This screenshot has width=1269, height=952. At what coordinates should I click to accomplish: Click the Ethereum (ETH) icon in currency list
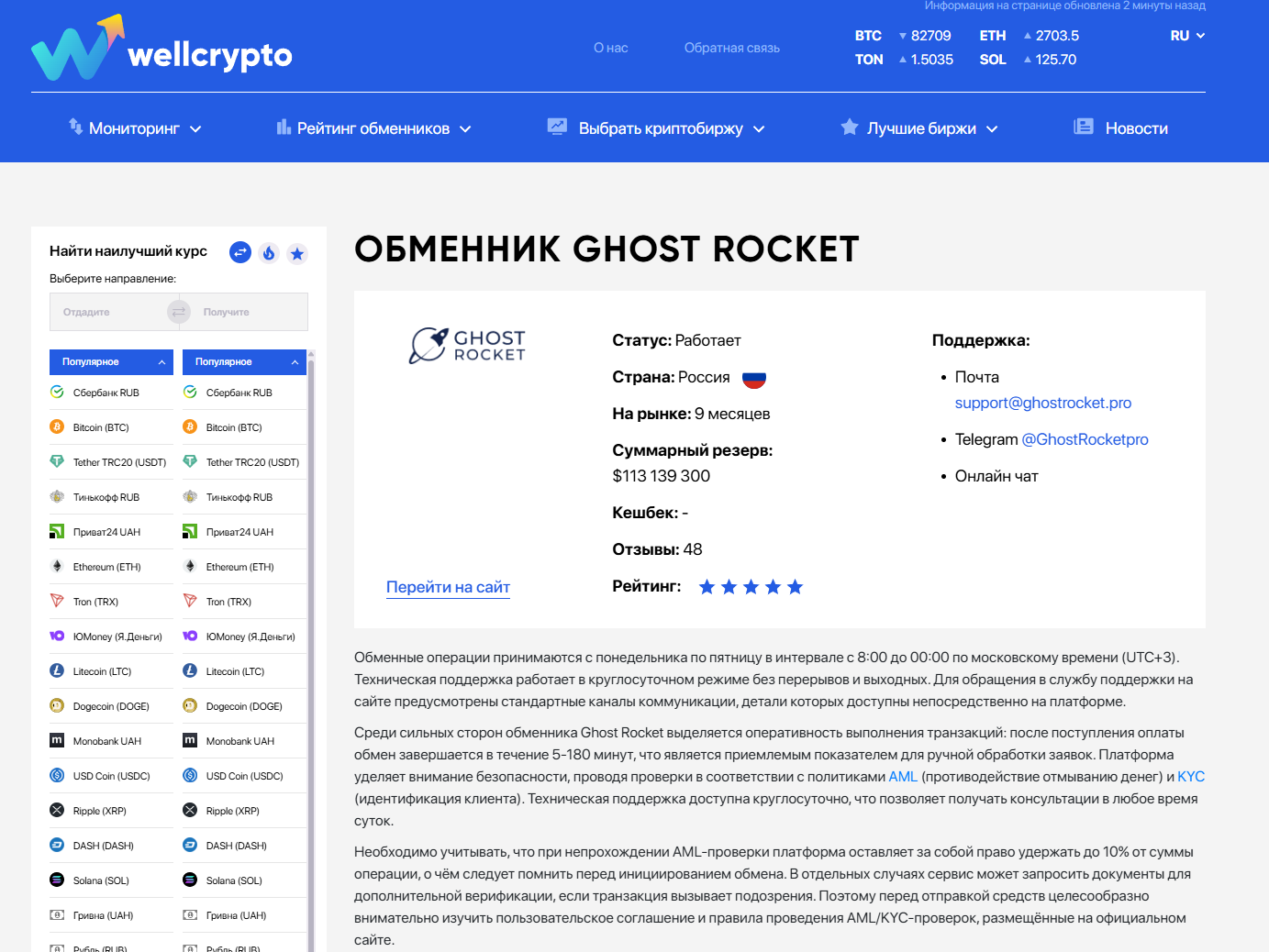pos(58,566)
